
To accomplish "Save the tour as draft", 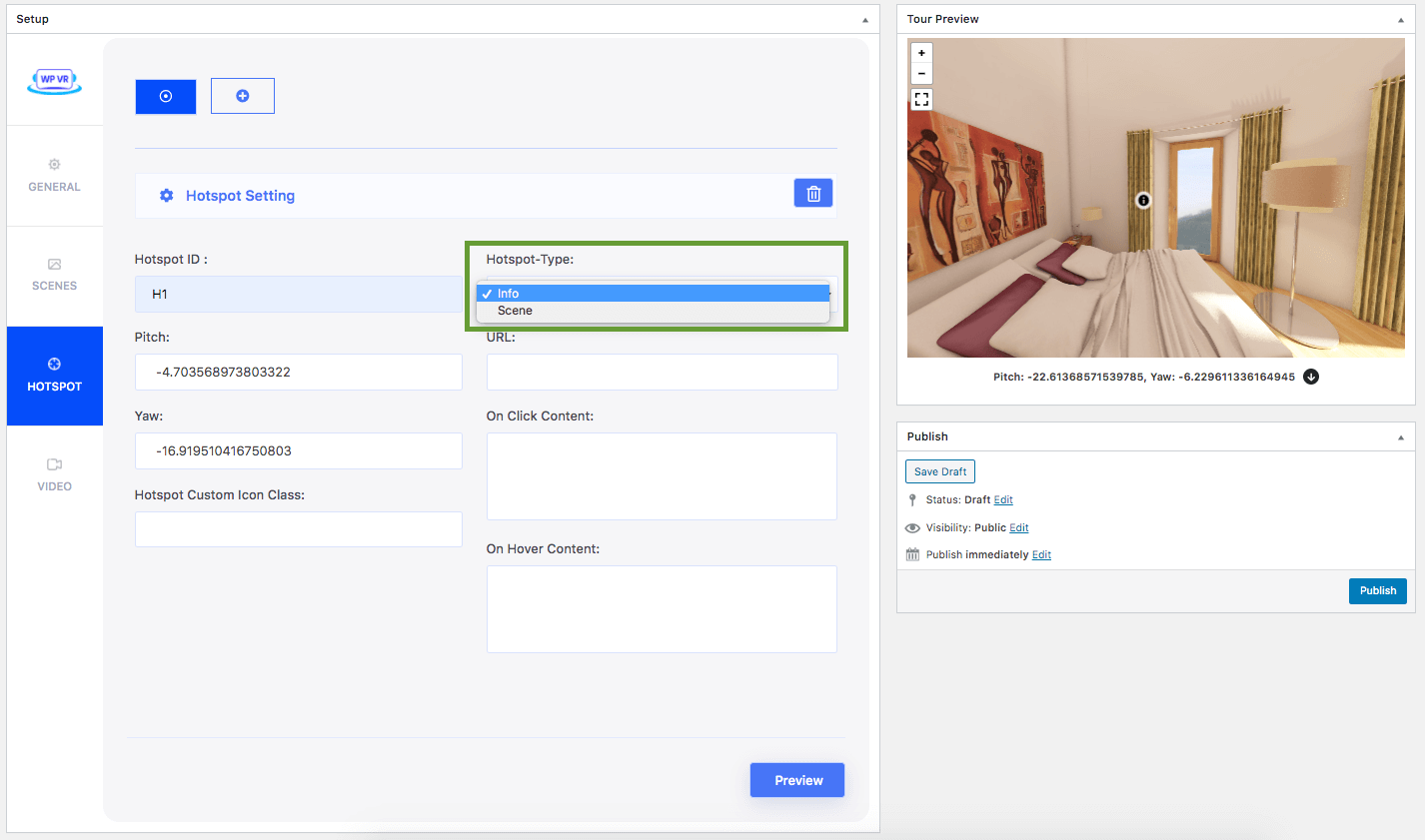I will point(940,471).
